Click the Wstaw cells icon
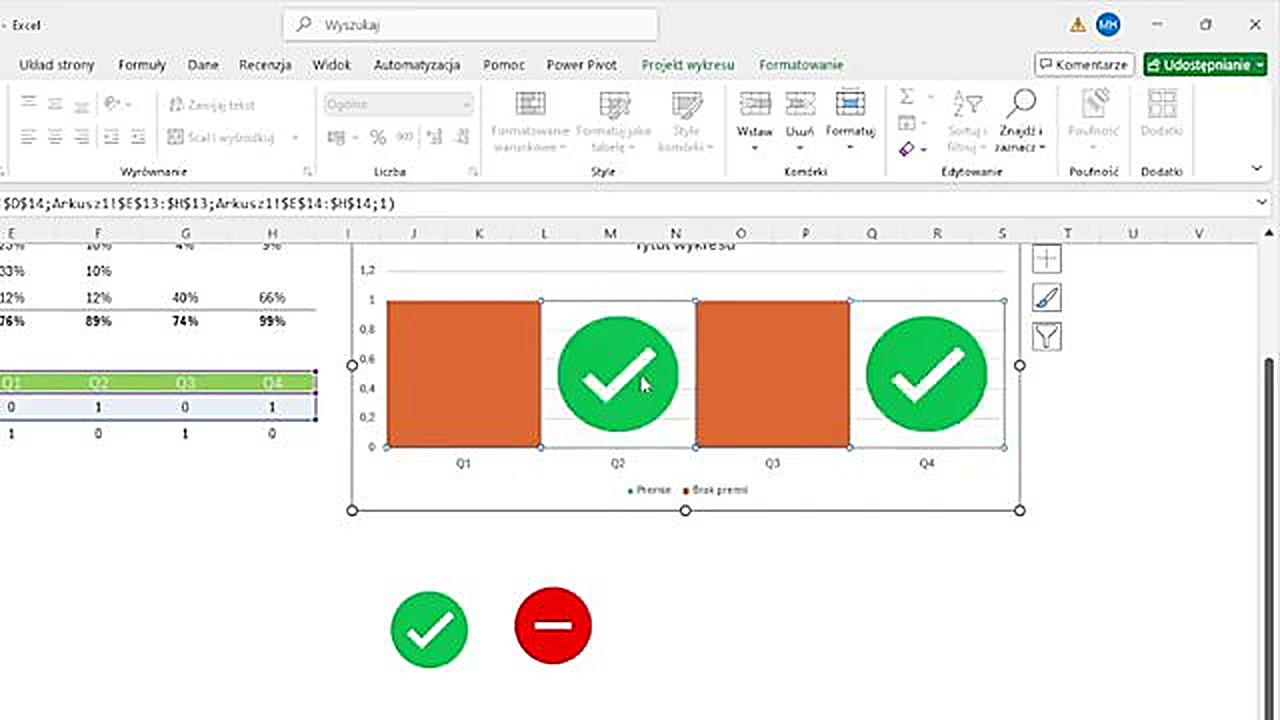 click(x=754, y=104)
